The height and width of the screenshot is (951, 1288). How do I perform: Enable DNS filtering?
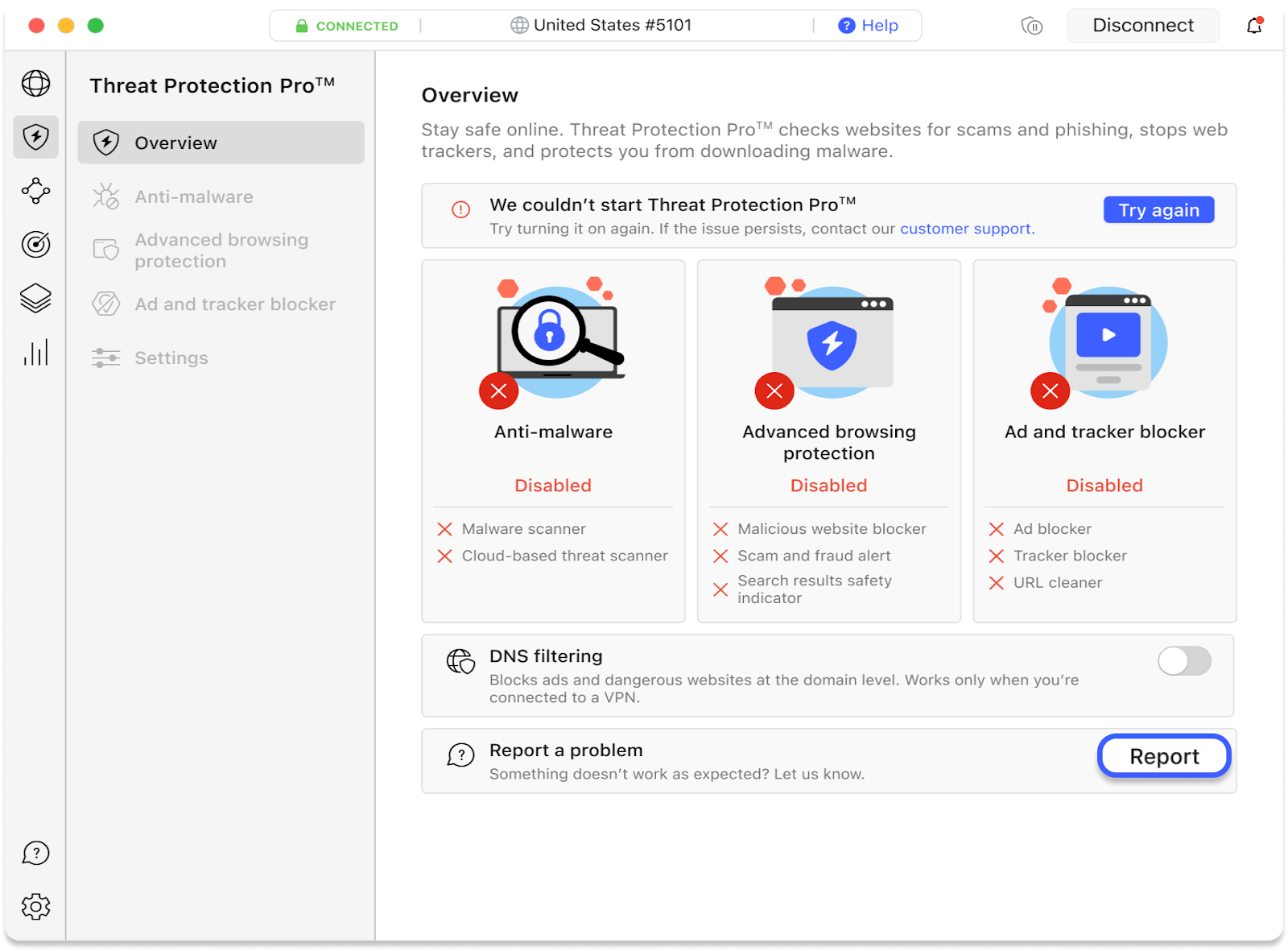point(1183,661)
